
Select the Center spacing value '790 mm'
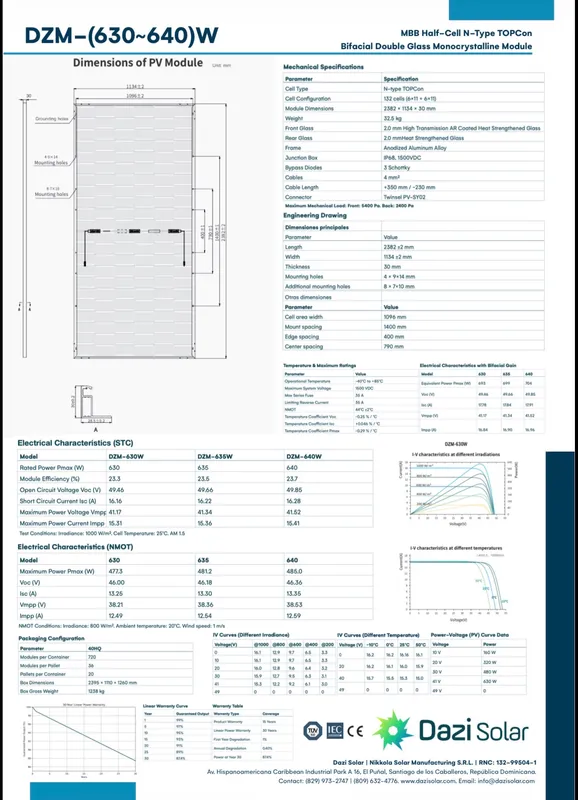[393, 346]
